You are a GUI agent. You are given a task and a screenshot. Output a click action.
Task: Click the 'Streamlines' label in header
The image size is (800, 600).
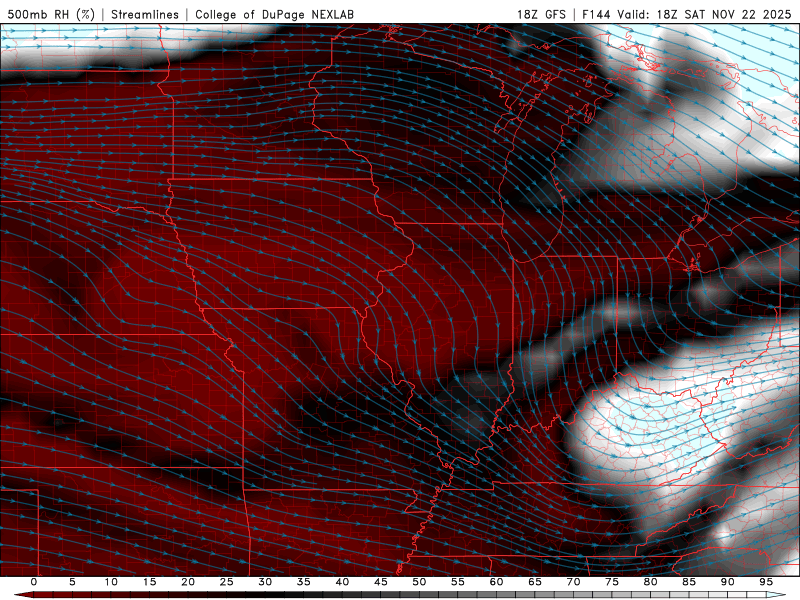click(145, 14)
